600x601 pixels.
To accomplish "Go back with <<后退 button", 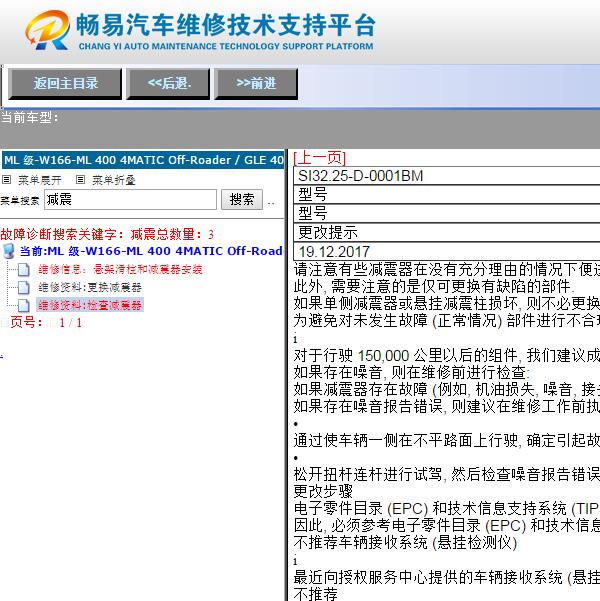I will [169, 84].
